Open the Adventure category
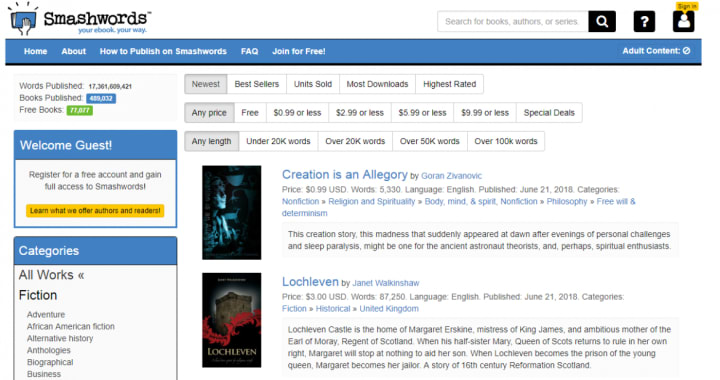The image size is (720, 380). (x=46, y=314)
